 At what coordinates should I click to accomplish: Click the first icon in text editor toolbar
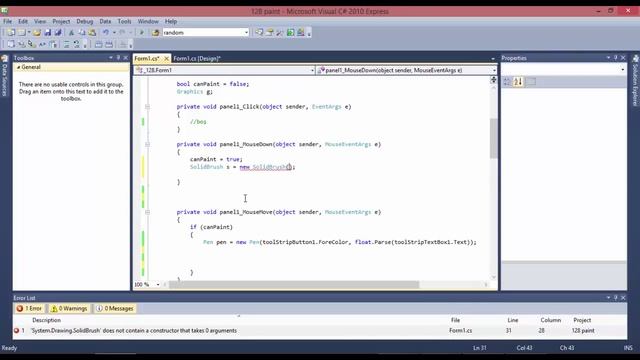(x=11, y=44)
